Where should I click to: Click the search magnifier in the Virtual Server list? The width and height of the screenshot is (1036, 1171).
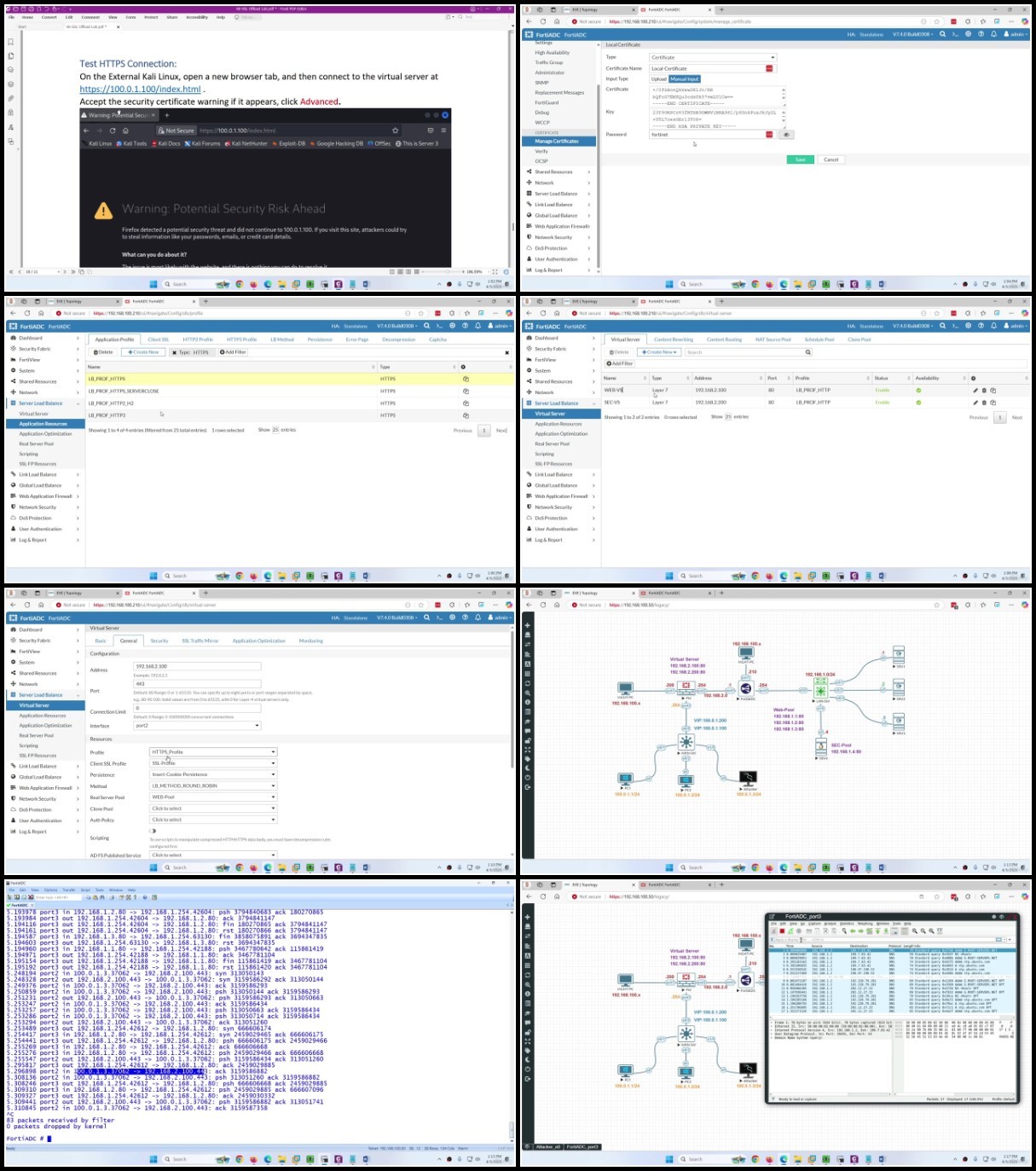(x=809, y=352)
